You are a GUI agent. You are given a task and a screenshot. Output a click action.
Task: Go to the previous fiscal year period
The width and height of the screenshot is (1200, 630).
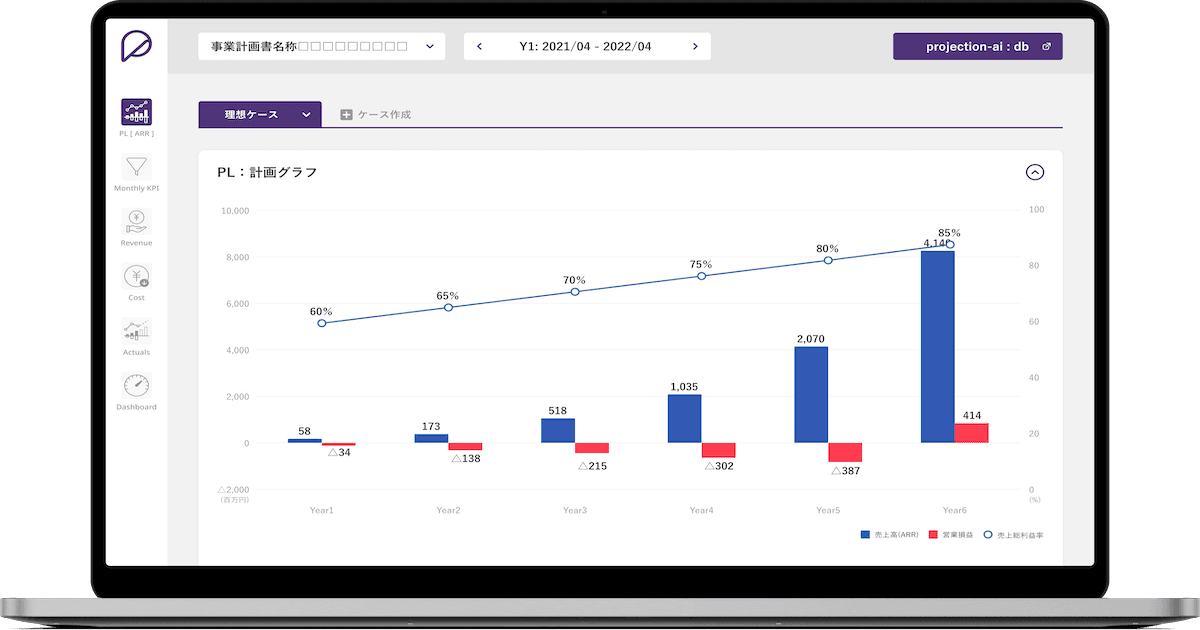point(479,47)
